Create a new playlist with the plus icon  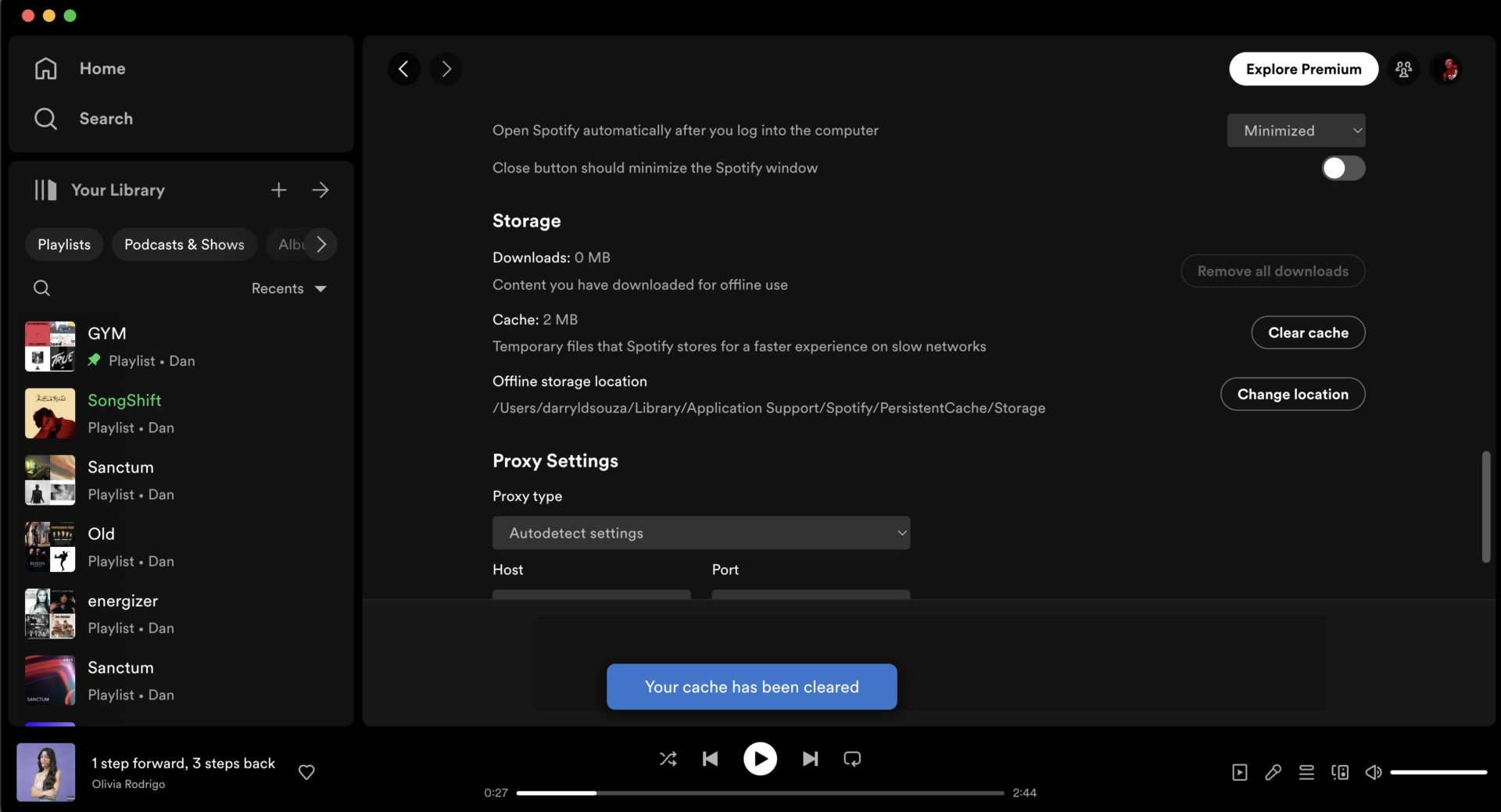point(278,190)
